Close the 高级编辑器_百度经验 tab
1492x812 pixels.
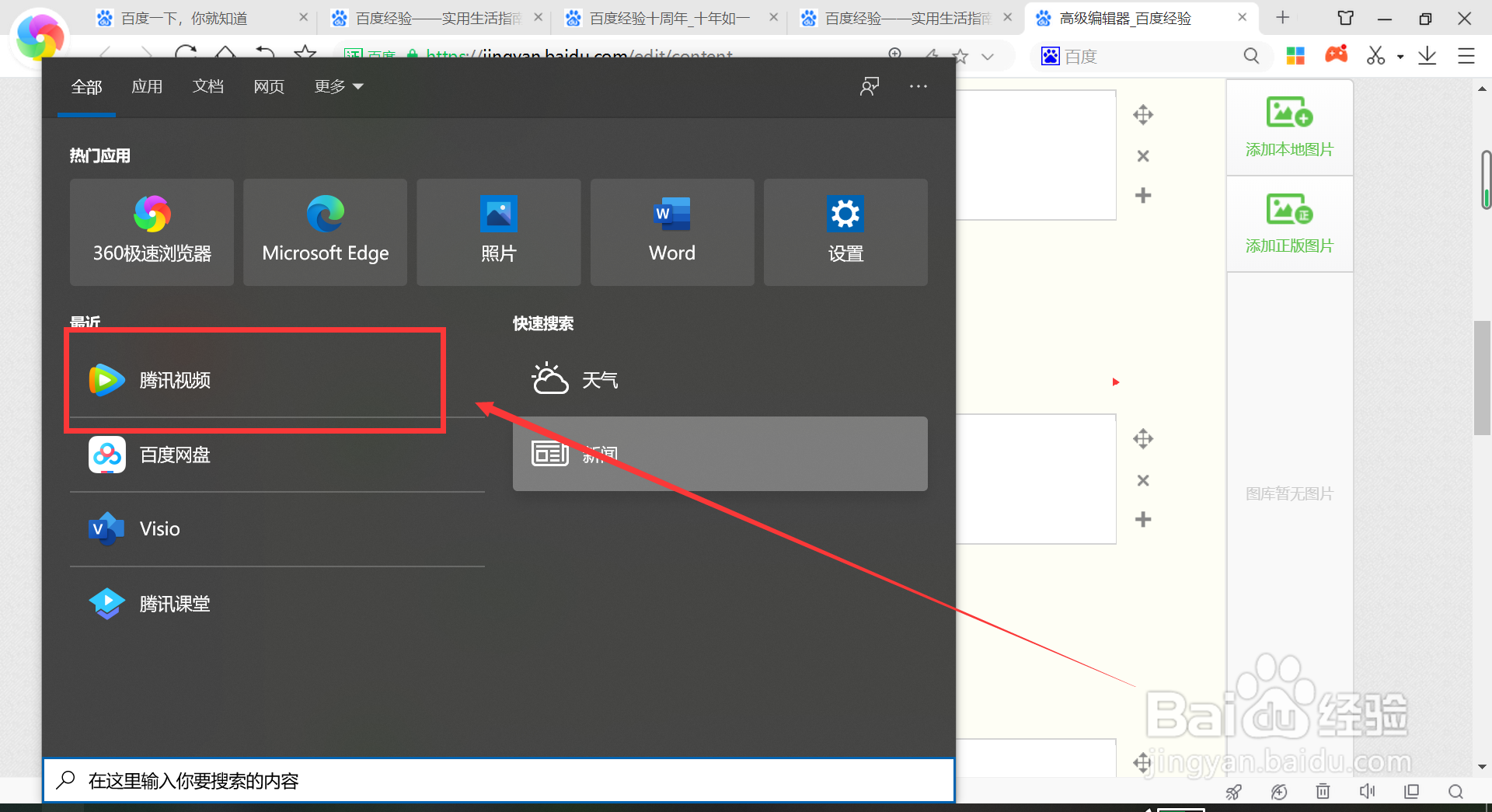1243,17
